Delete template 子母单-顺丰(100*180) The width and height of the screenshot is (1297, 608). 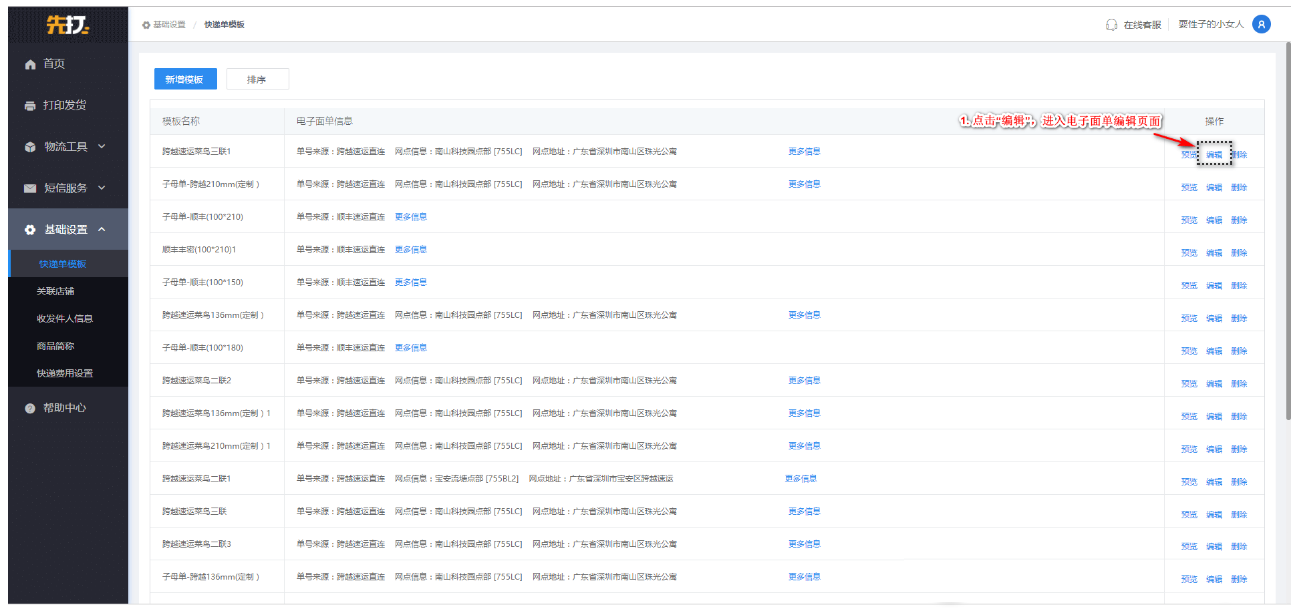[x=1239, y=351]
